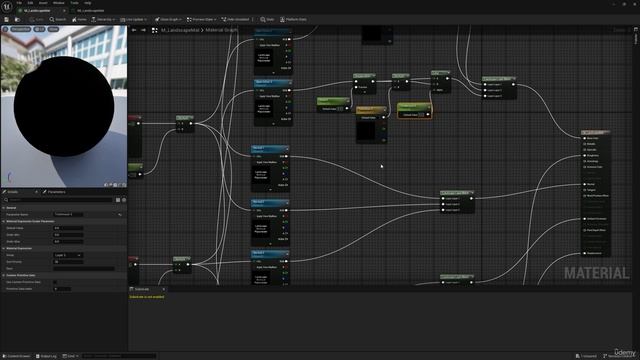Open the Output Log
Image resolution: width=640 pixels, height=360 pixels.
[x=46, y=356]
